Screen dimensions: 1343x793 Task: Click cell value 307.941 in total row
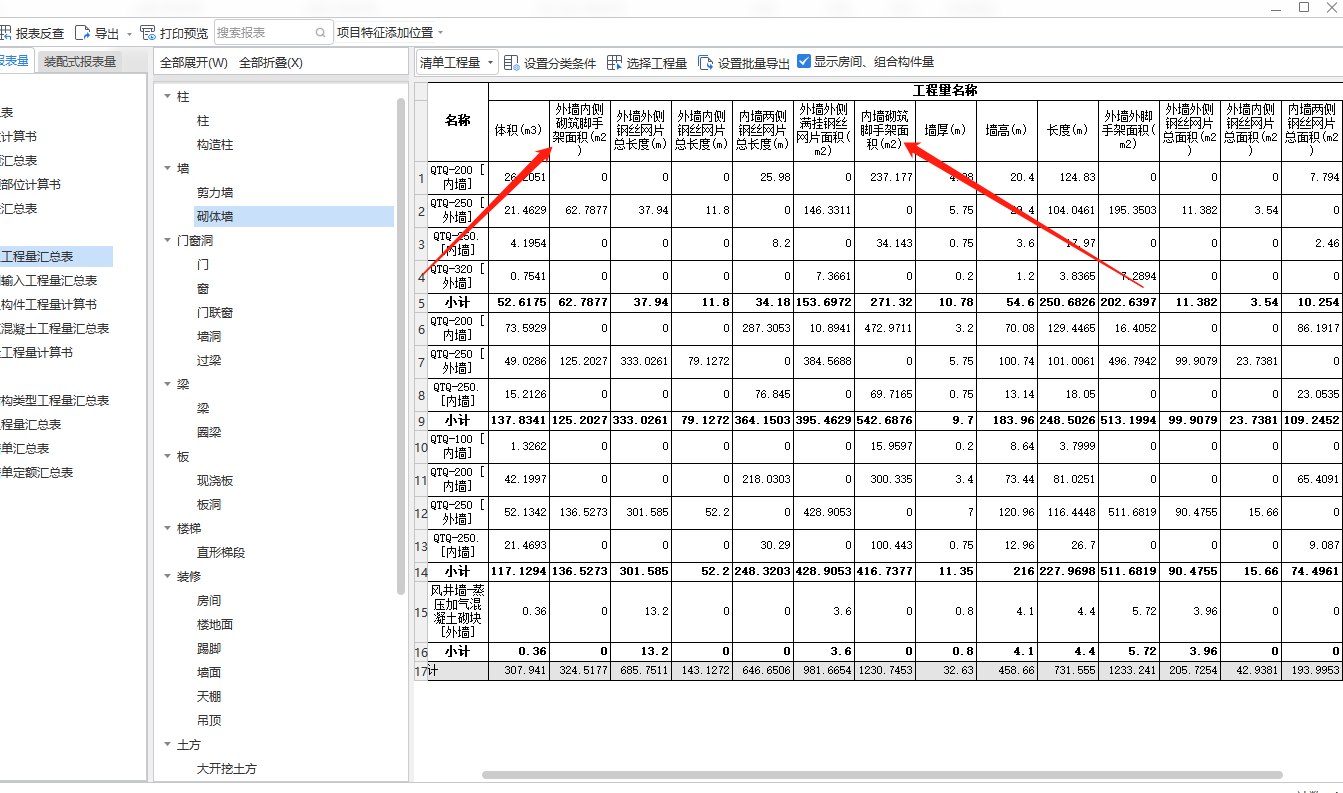pos(518,671)
